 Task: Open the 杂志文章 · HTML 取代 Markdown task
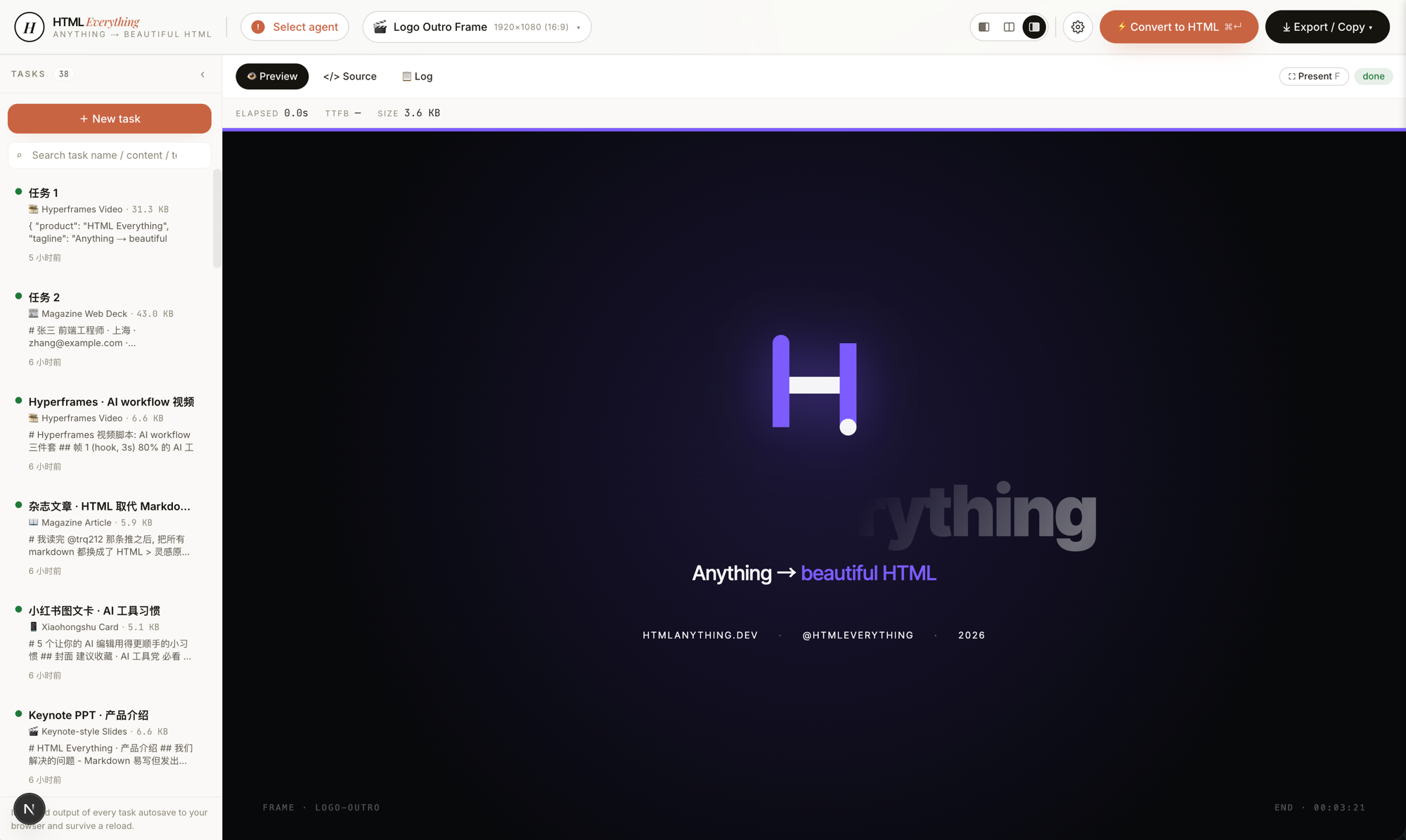110,538
